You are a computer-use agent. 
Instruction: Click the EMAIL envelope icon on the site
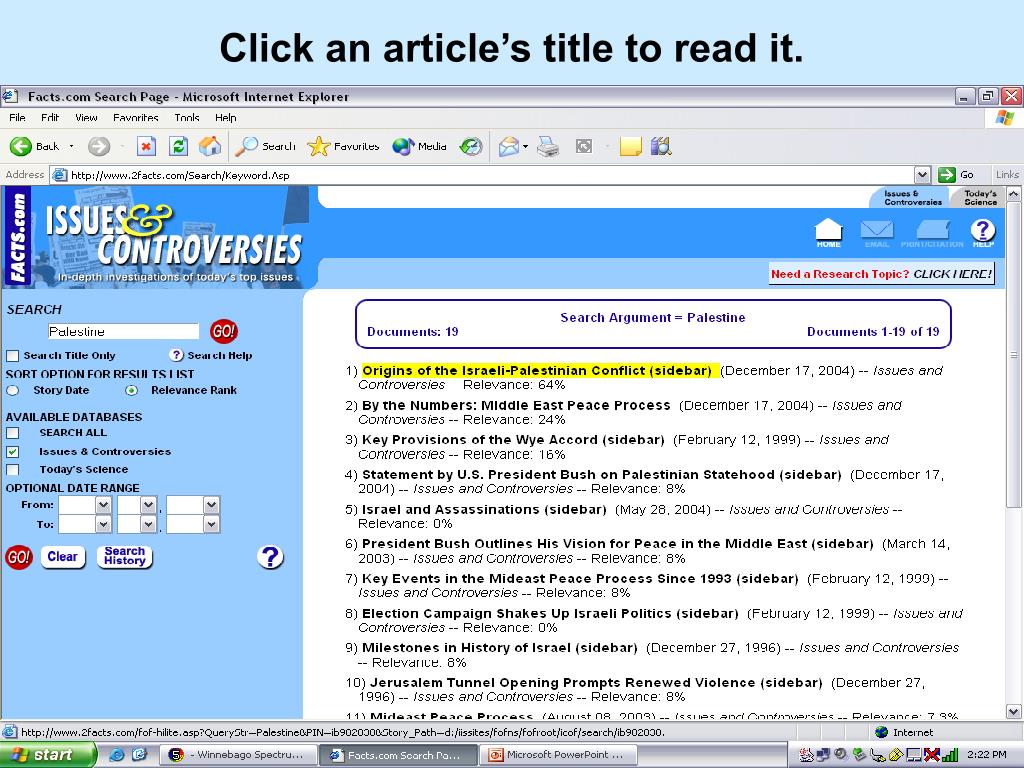coord(877,233)
